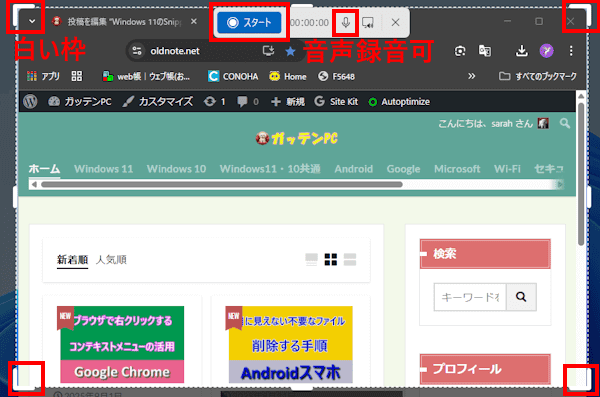Select the Google navigation item
Screen dimensions: 600x397
[x=403, y=169]
